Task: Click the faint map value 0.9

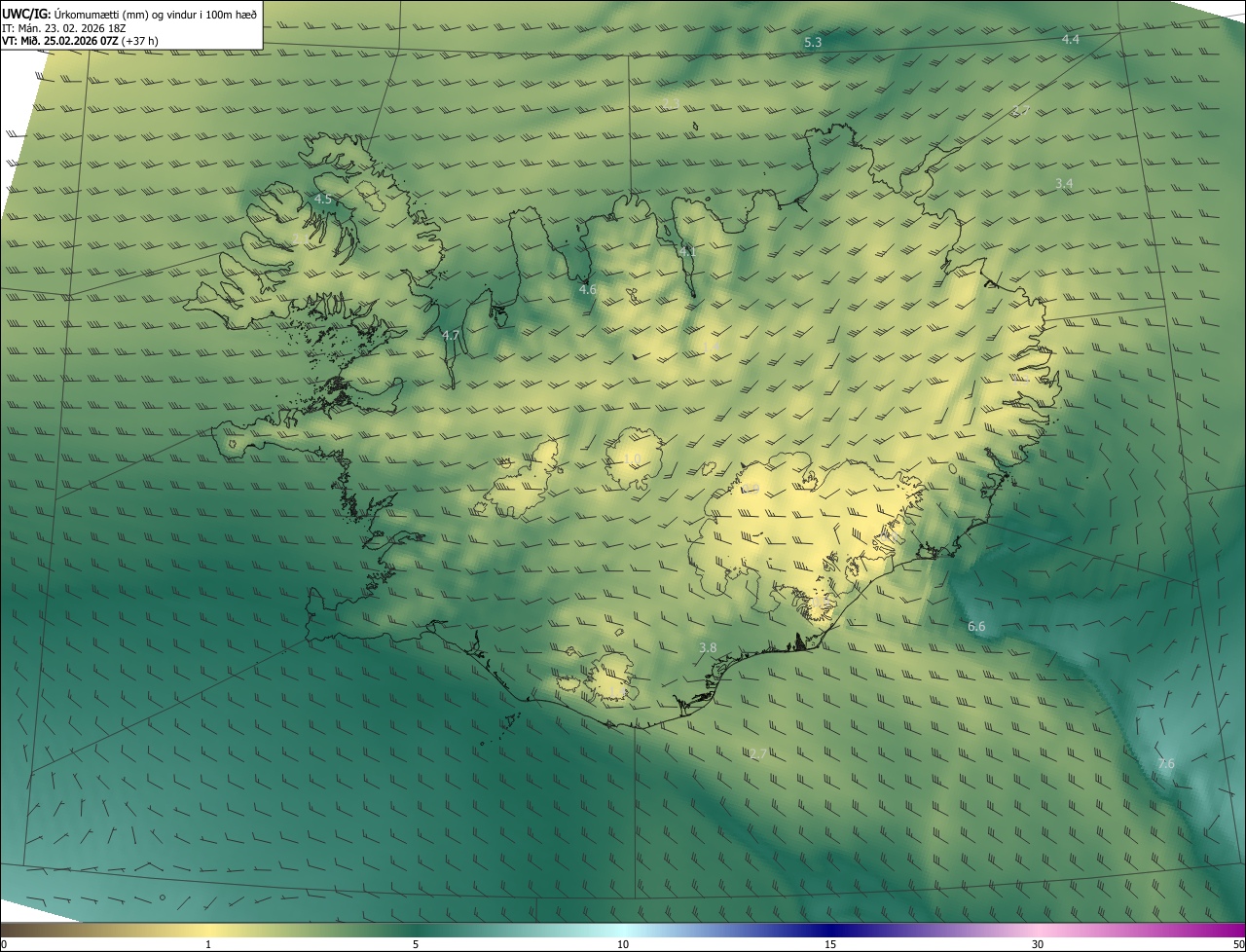Action: point(751,490)
